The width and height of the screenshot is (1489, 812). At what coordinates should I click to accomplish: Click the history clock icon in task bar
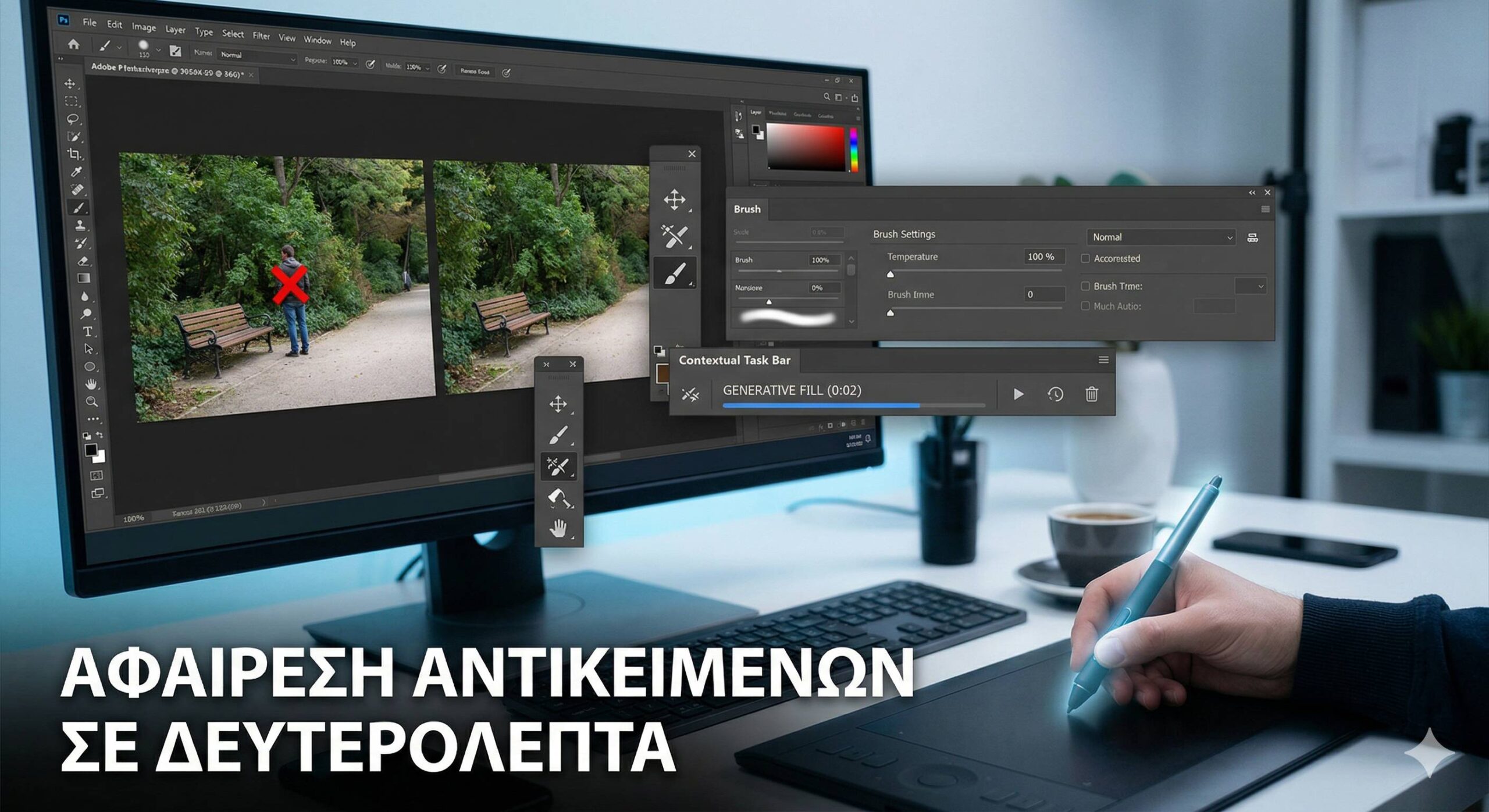click(x=1055, y=394)
